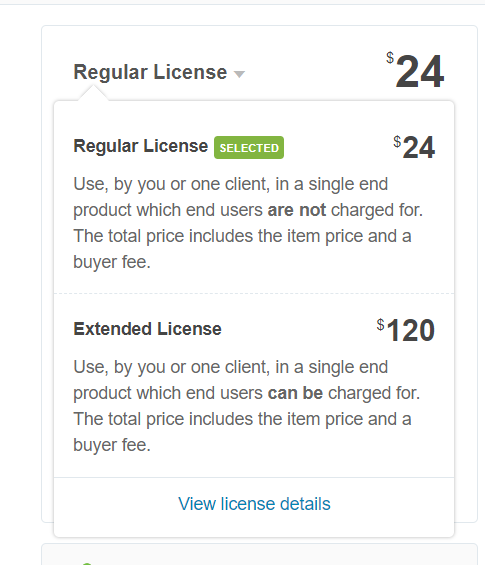Click the small dollar sign beside the top 24
This screenshot has height=565, width=485.
click(x=390, y=58)
